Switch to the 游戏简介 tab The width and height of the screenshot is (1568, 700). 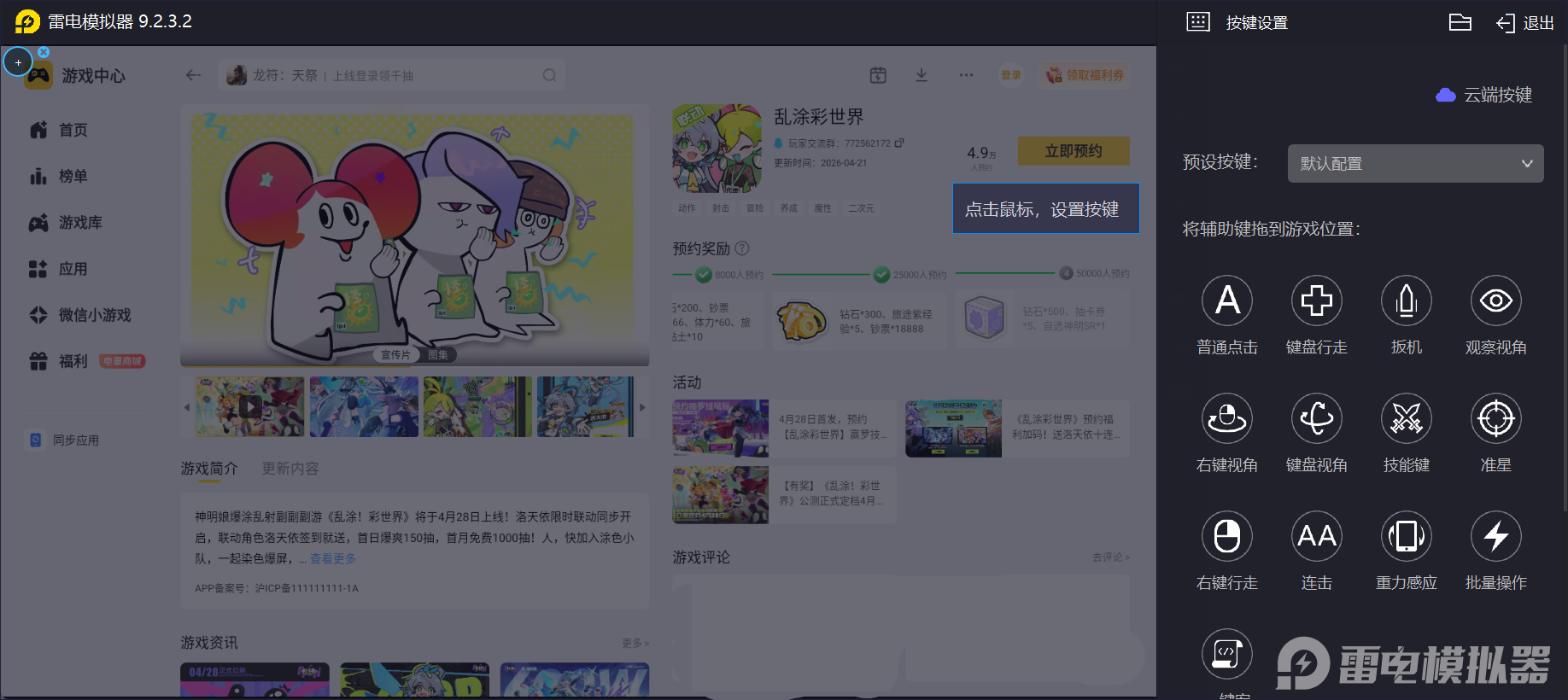pyautogui.click(x=209, y=469)
